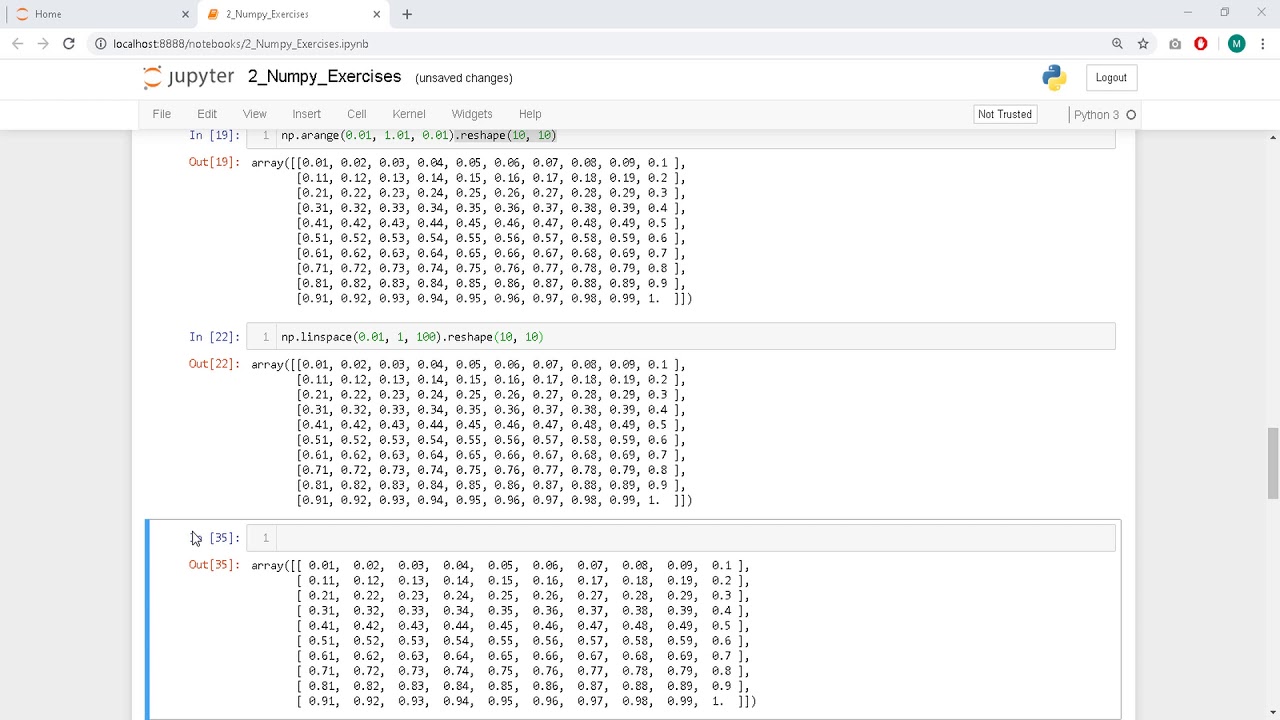Click the site info icon in address bar
Image resolution: width=1280 pixels, height=720 pixels.
coord(101,44)
